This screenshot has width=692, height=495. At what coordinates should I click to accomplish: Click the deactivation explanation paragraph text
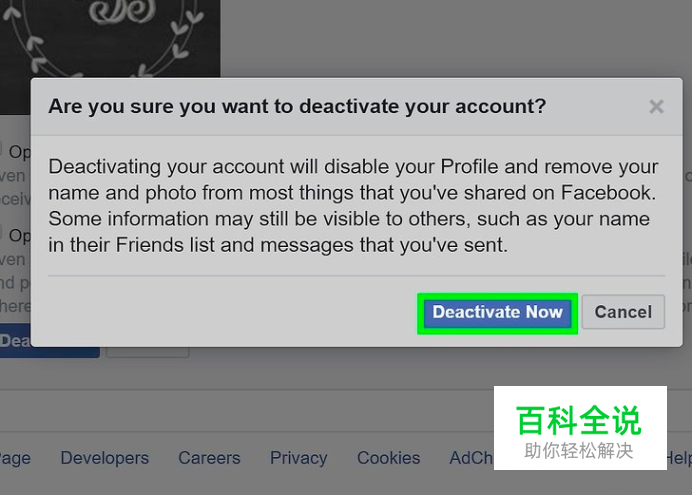(x=353, y=206)
